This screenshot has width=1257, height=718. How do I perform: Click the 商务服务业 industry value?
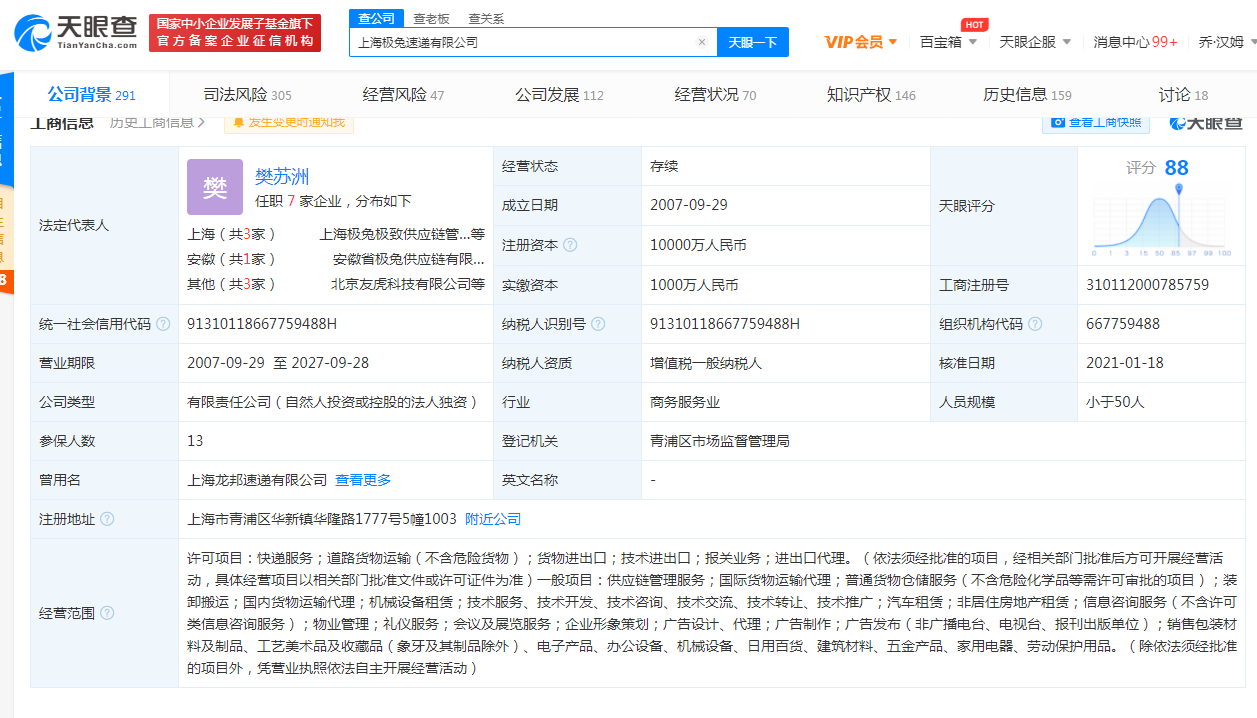coord(685,402)
